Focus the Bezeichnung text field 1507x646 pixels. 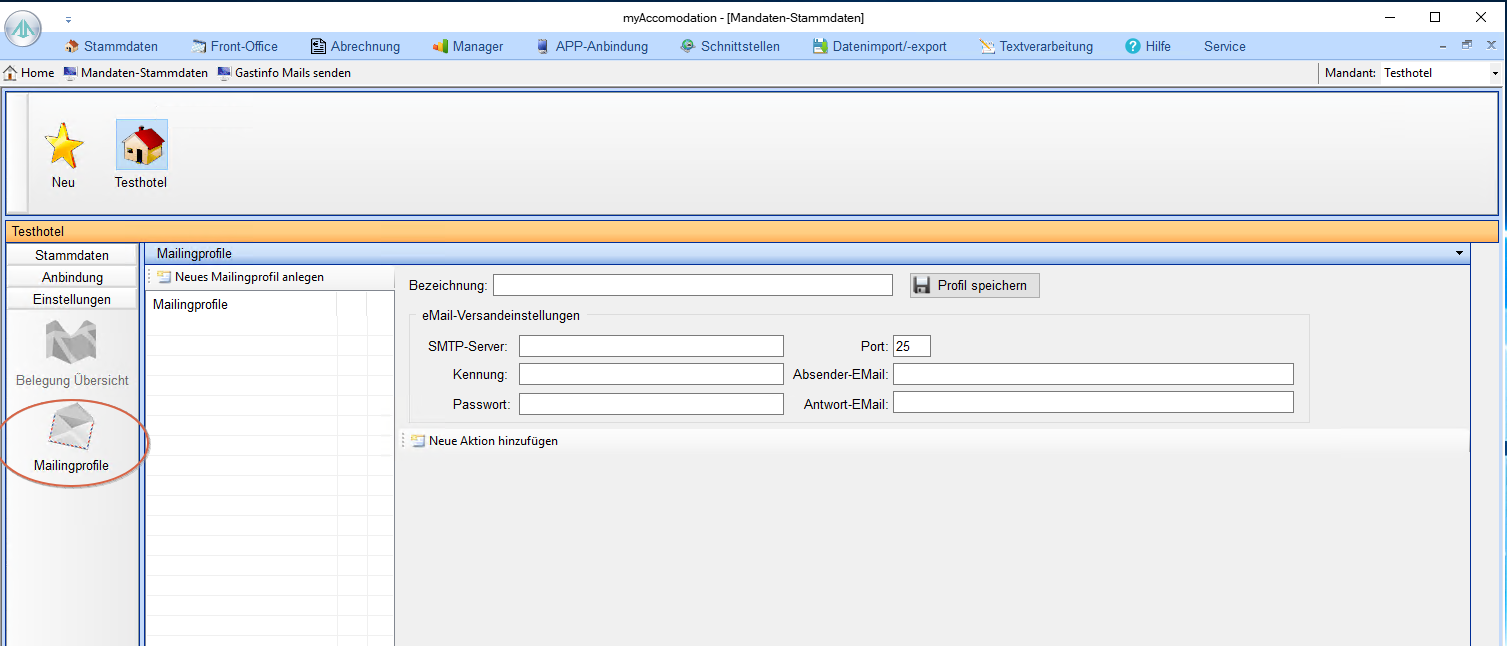(x=692, y=286)
